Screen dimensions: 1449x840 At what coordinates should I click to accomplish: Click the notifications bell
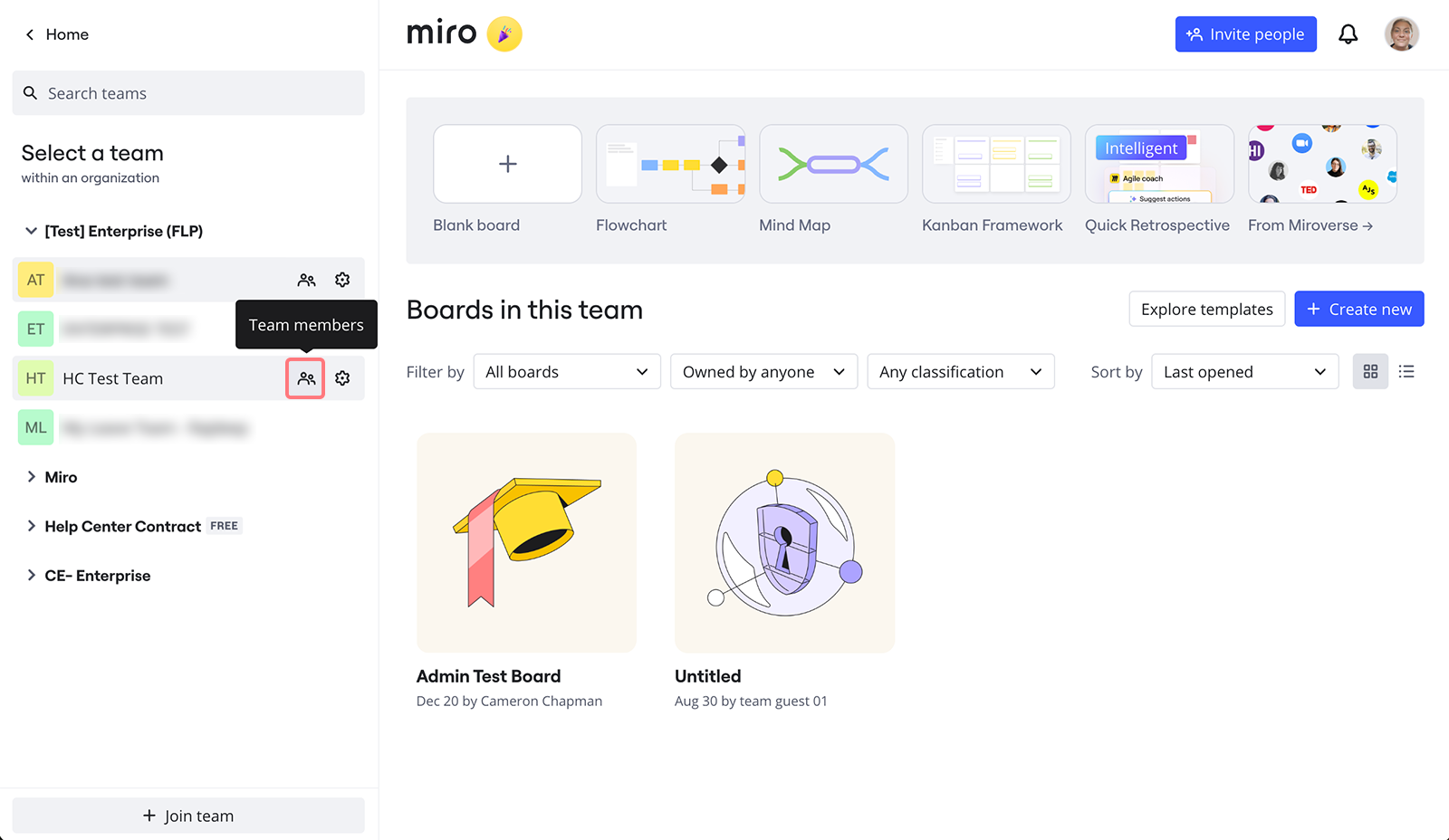click(1348, 33)
